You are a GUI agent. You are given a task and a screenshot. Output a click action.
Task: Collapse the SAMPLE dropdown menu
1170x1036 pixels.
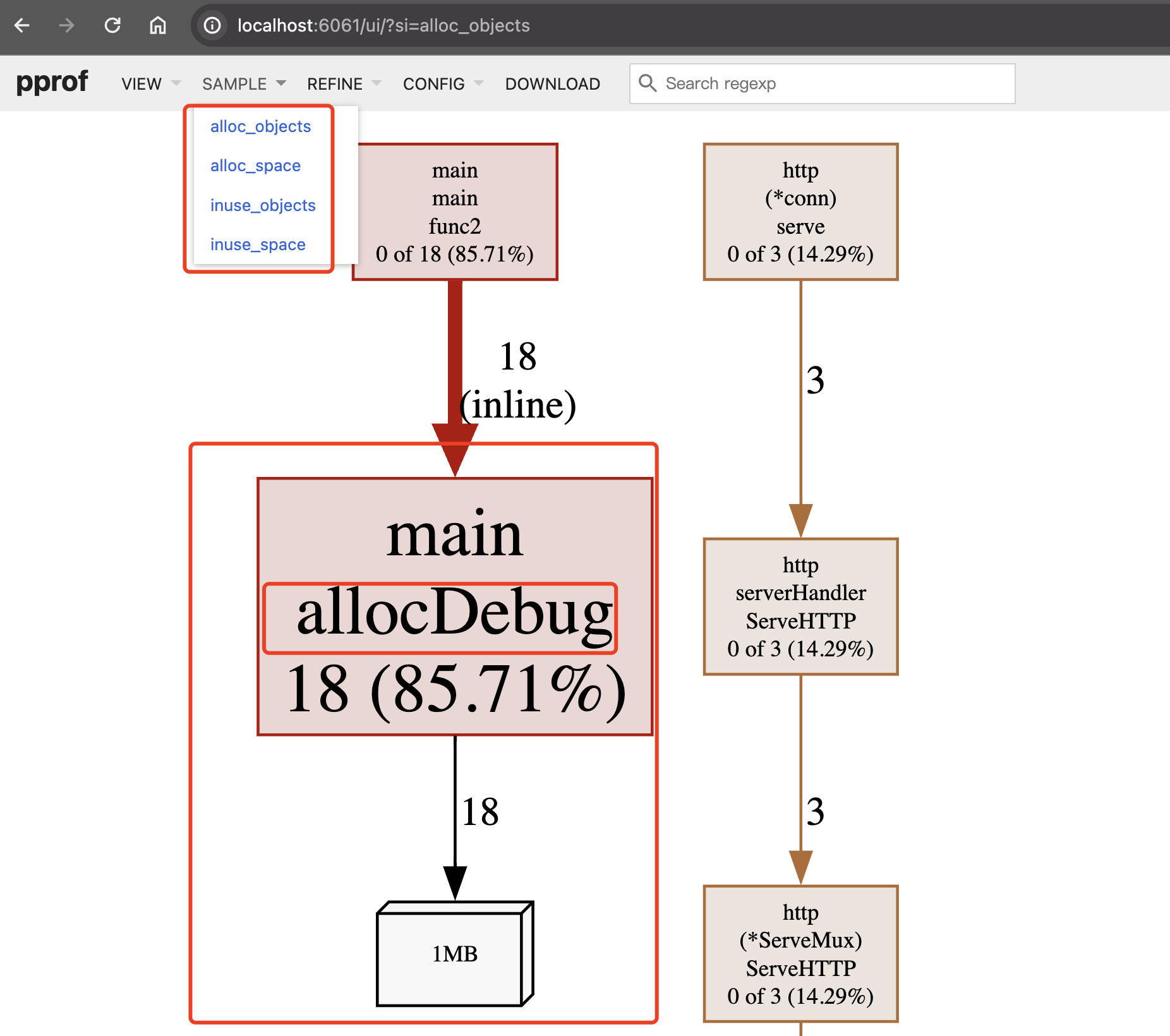tap(243, 84)
